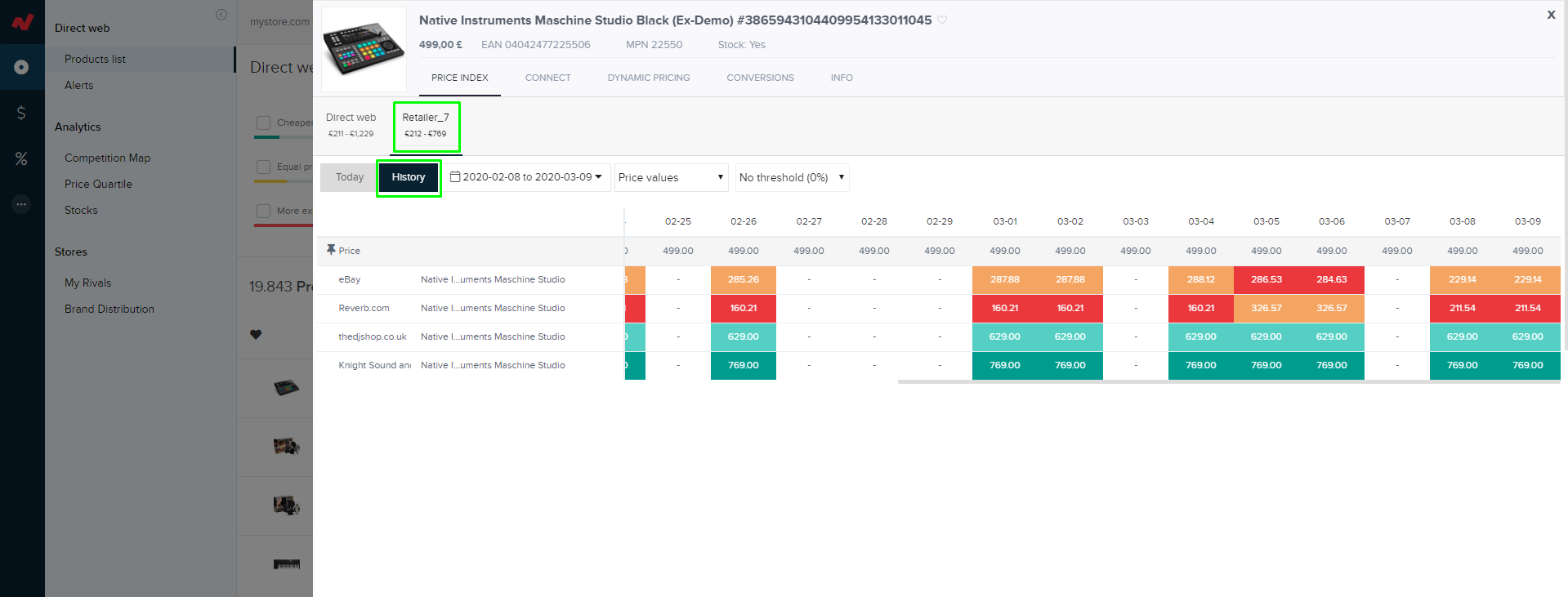Open the date range dropdown 2020-02-08 to 2020-03-09

coord(527,177)
